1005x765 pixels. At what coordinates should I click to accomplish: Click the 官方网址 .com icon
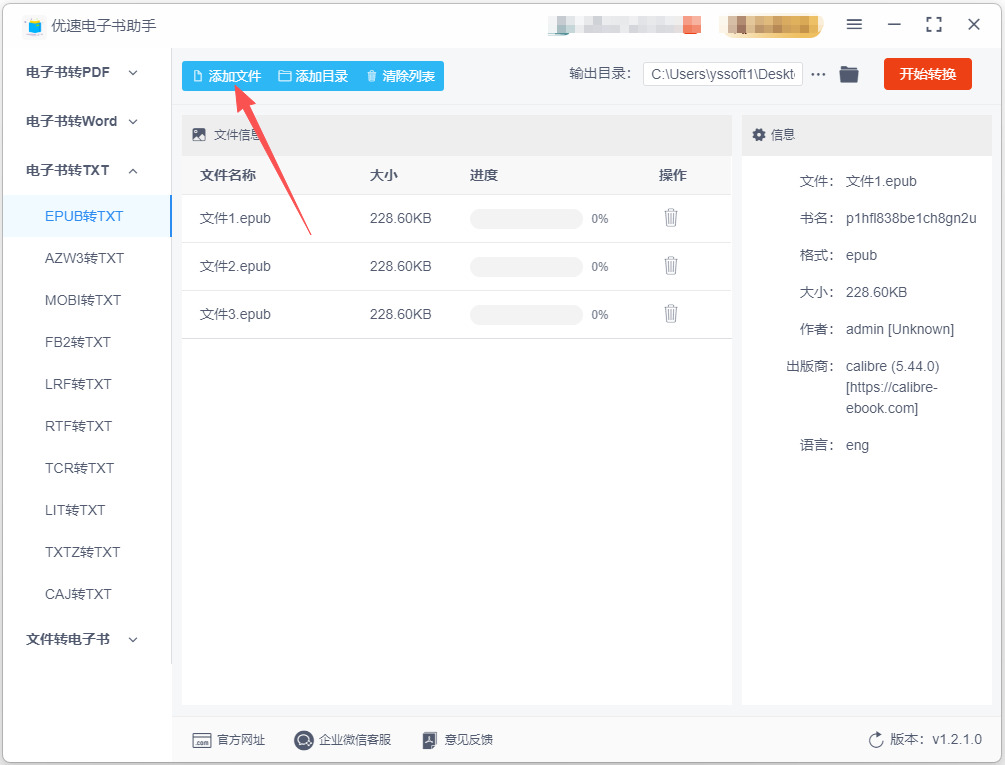pyautogui.click(x=201, y=740)
